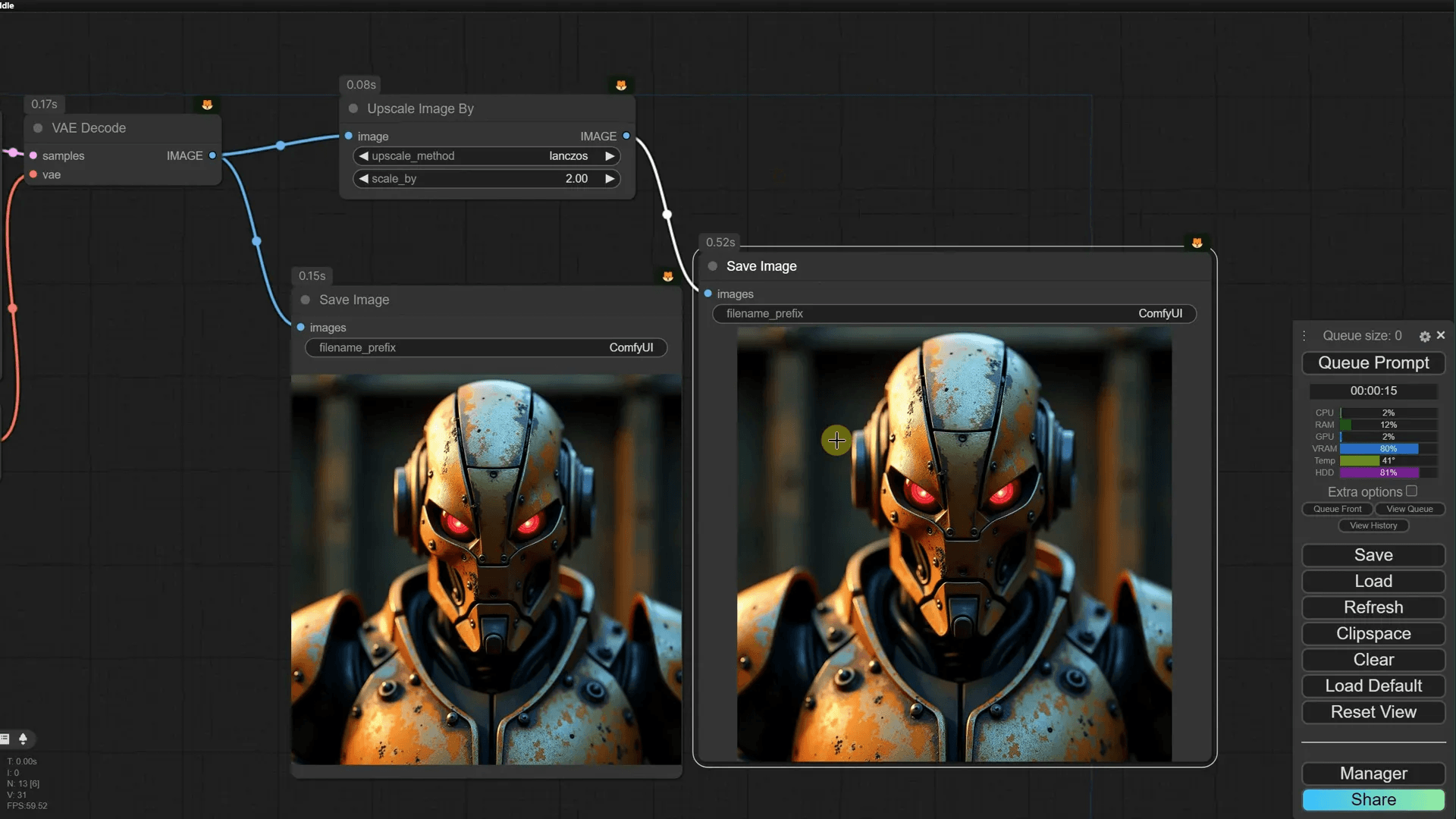Click the rocket icon at bottom left
The width and height of the screenshot is (1456, 819).
pos(23,739)
